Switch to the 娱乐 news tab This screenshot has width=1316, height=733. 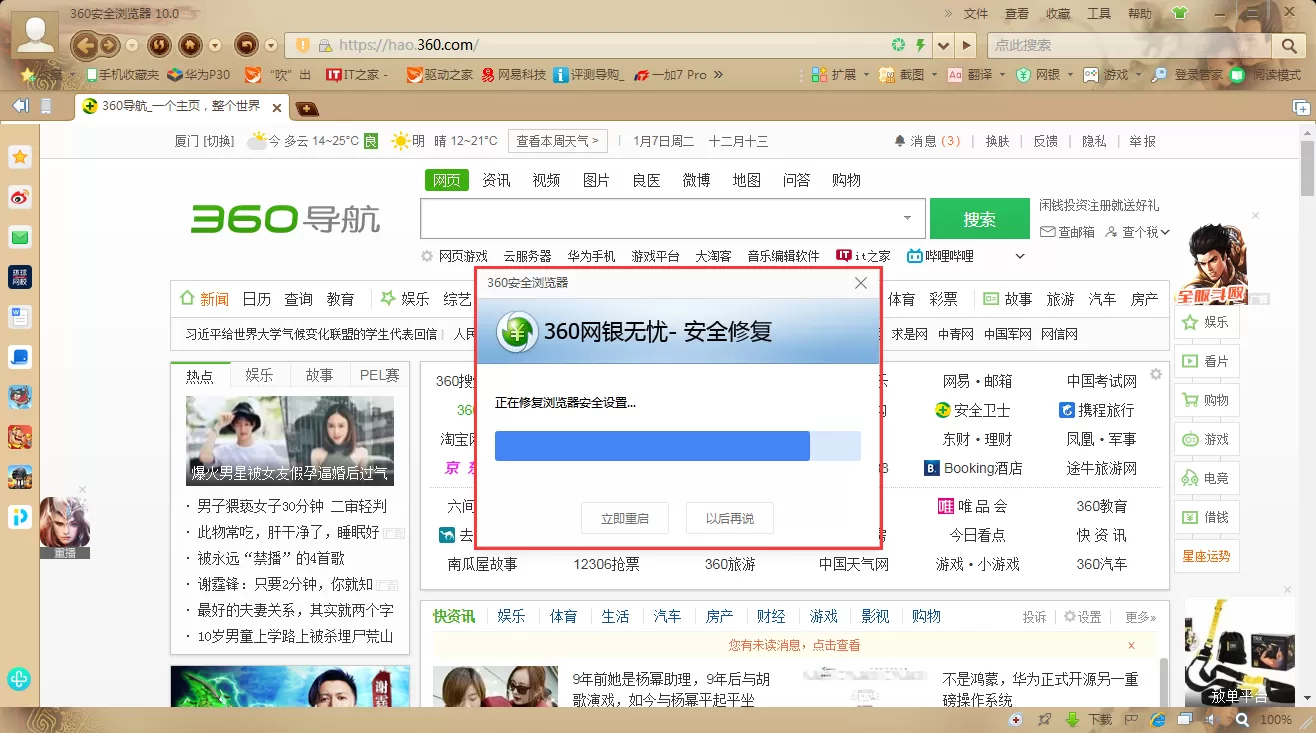(260, 375)
